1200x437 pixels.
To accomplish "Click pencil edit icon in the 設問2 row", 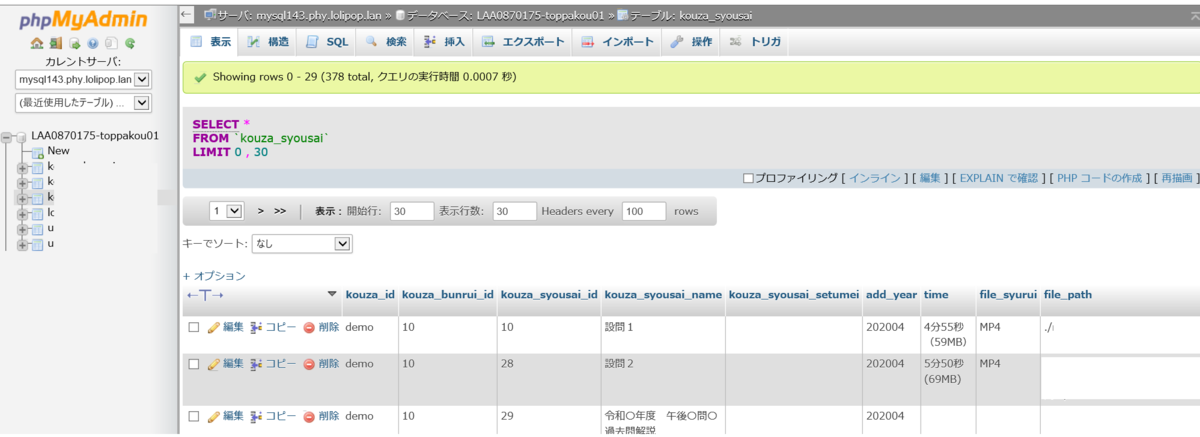I will pos(213,364).
